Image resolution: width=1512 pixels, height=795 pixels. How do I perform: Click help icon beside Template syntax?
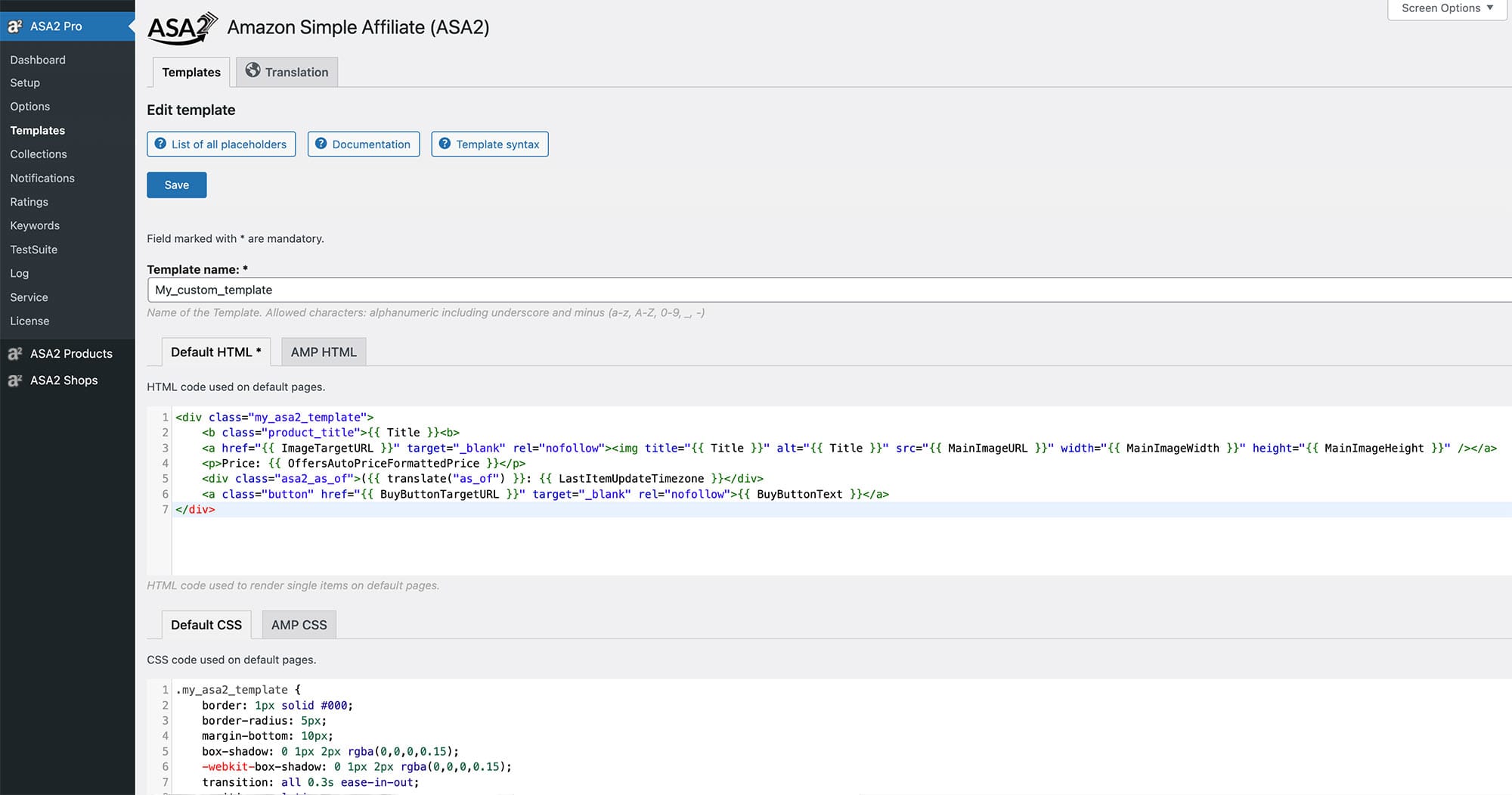point(445,144)
